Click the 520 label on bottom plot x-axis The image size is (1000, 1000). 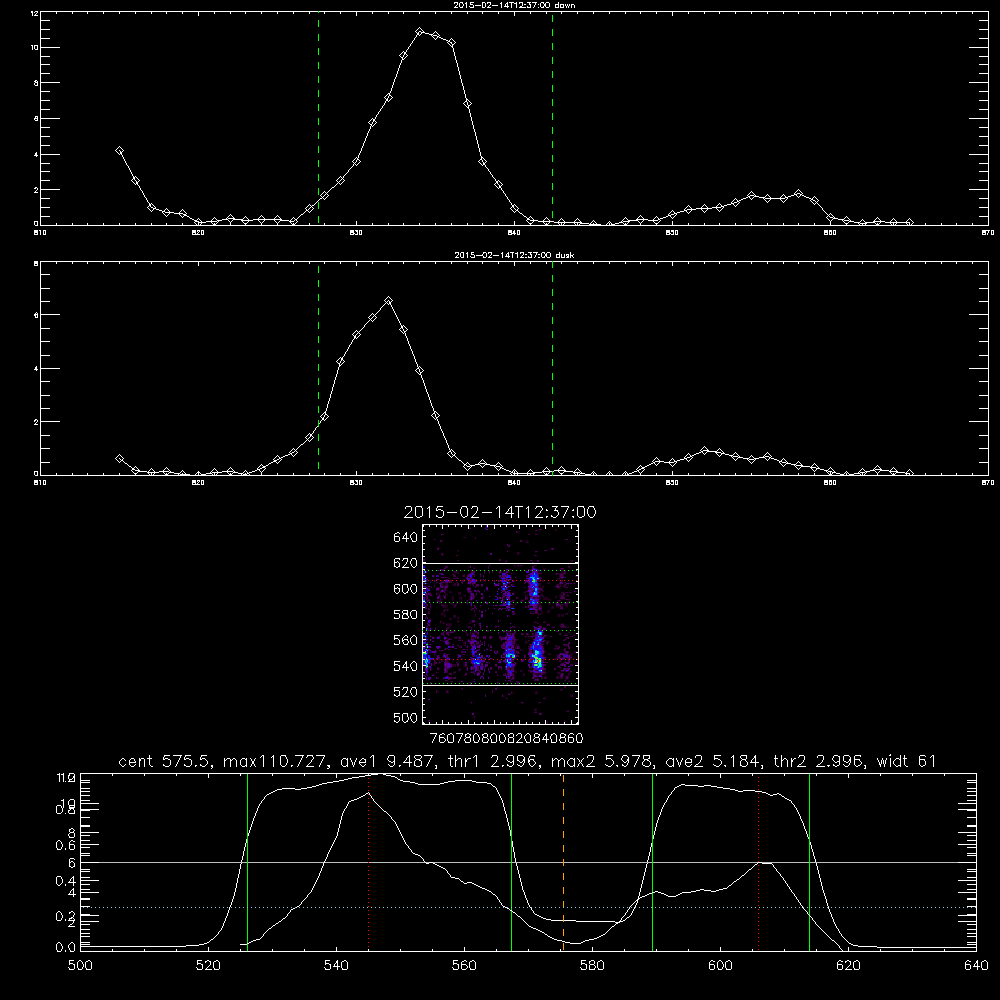[208, 966]
